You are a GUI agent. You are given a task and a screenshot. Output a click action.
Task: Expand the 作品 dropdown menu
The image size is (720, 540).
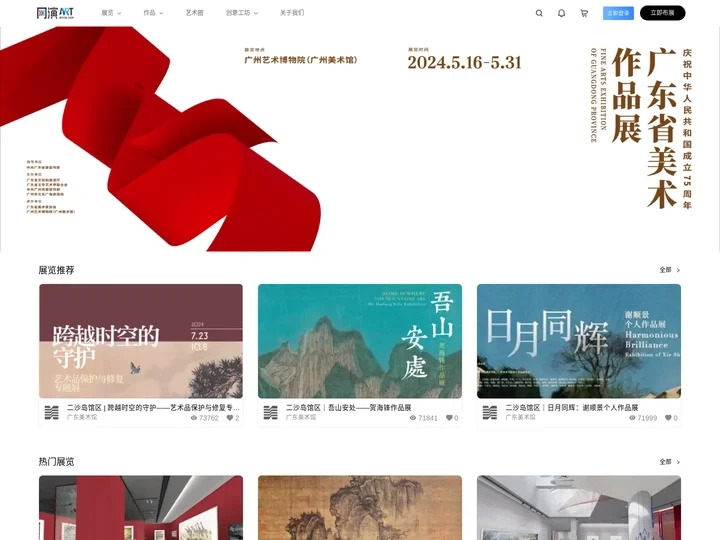(x=153, y=13)
